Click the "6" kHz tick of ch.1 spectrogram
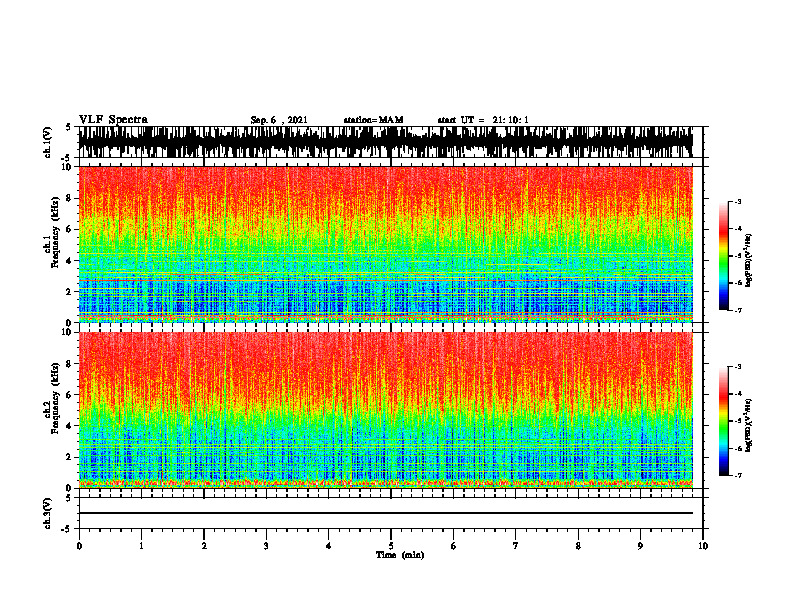Image resolution: width=792 pixels, height=612 pixels. click(70, 229)
